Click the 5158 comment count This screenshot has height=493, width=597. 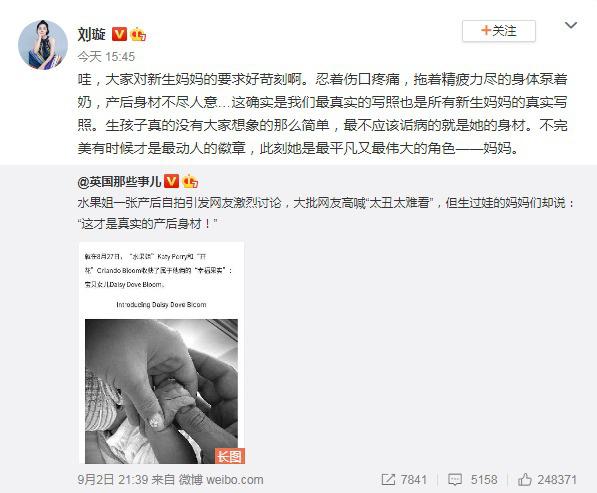[x=484, y=479]
